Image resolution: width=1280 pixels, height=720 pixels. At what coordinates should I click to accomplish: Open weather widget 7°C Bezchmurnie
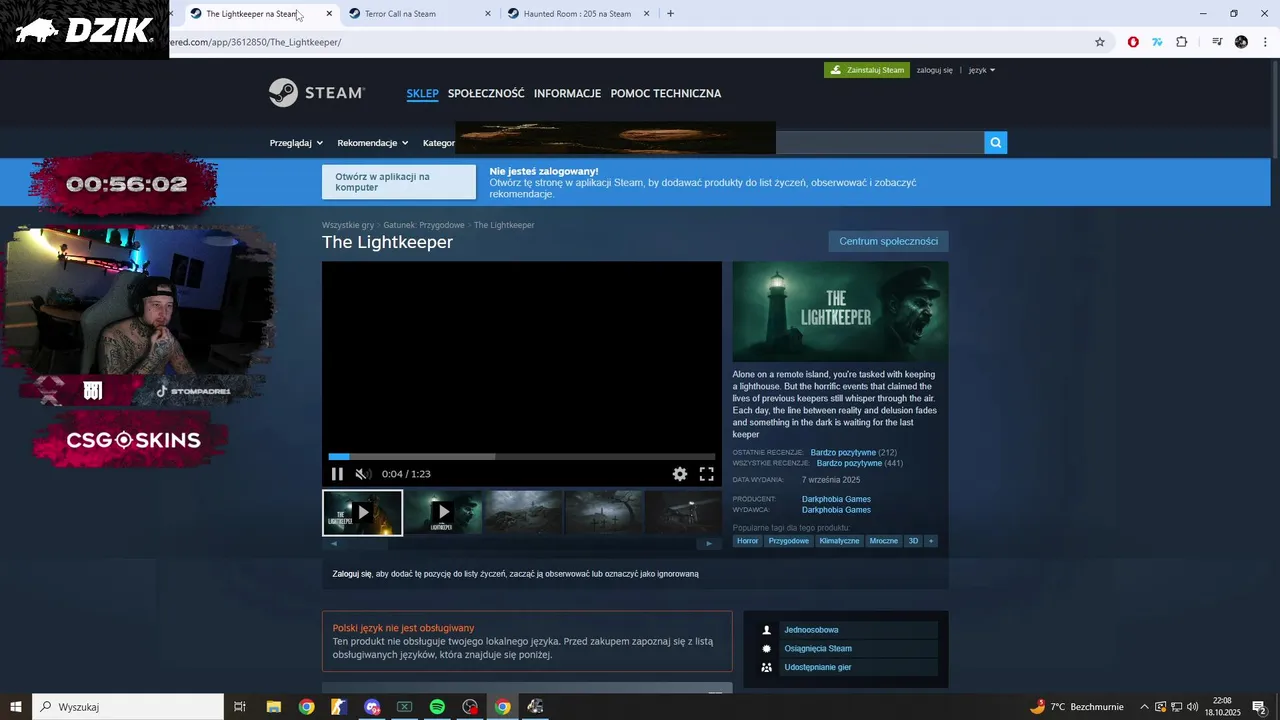(x=1077, y=707)
